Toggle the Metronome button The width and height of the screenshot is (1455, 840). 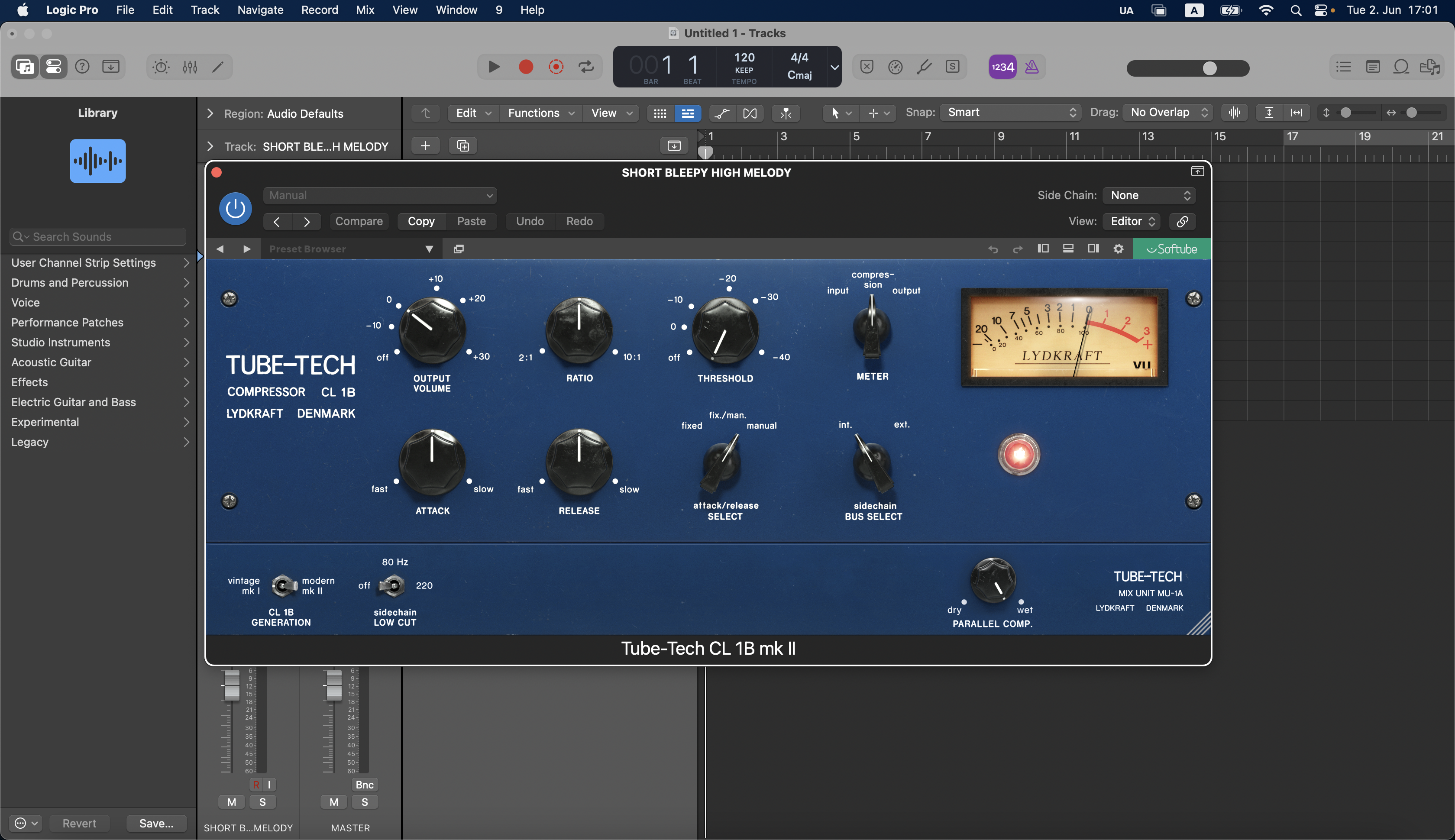pyautogui.click(x=1031, y=67)
